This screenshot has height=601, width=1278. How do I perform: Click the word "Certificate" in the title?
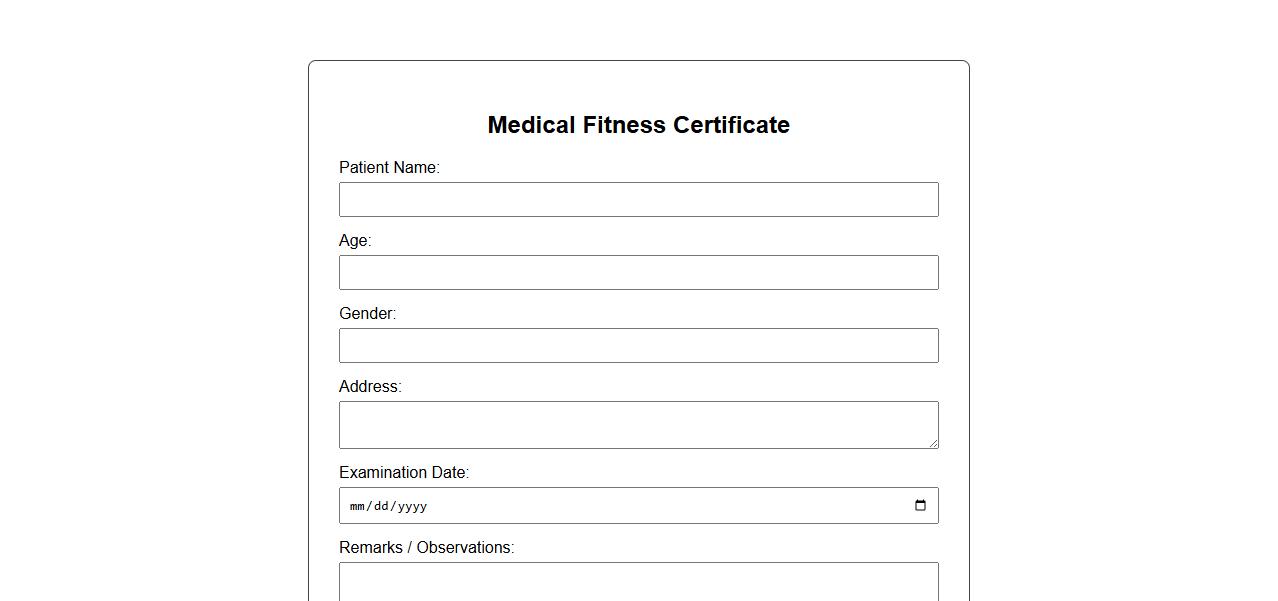(731, 125)
